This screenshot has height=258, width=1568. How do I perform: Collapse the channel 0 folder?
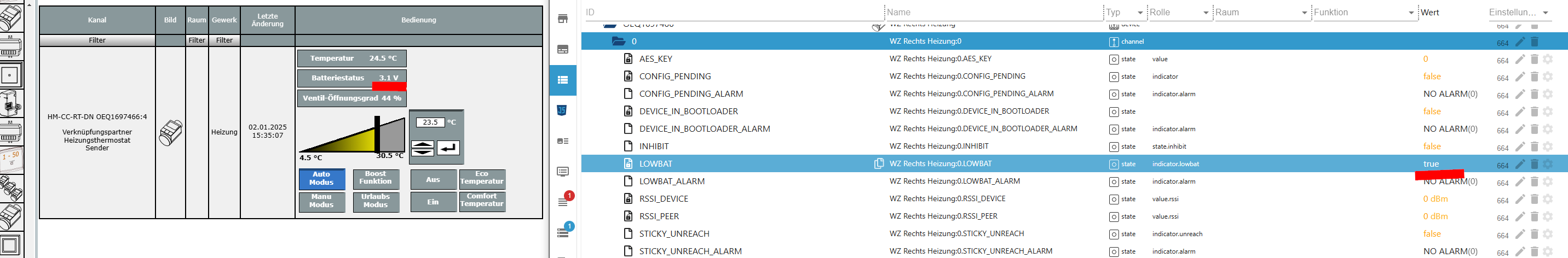point(619,42)
